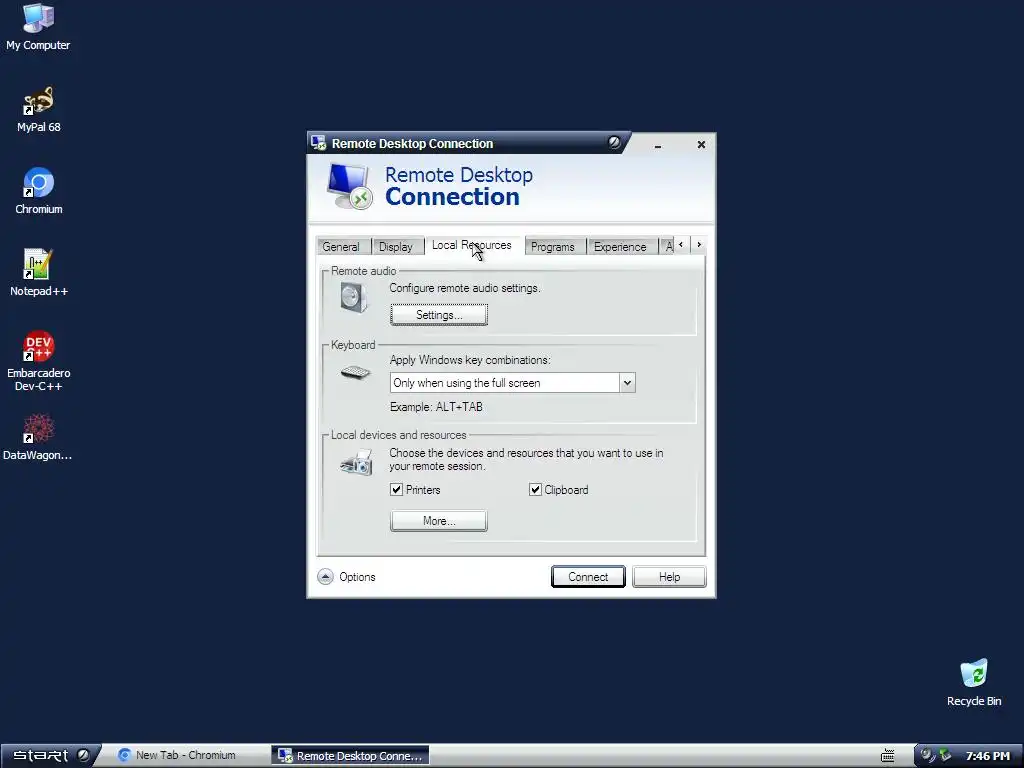Click the 7:46 PM clock
Viewport: 1024px width, 768px height.
(x=987, y=756)
